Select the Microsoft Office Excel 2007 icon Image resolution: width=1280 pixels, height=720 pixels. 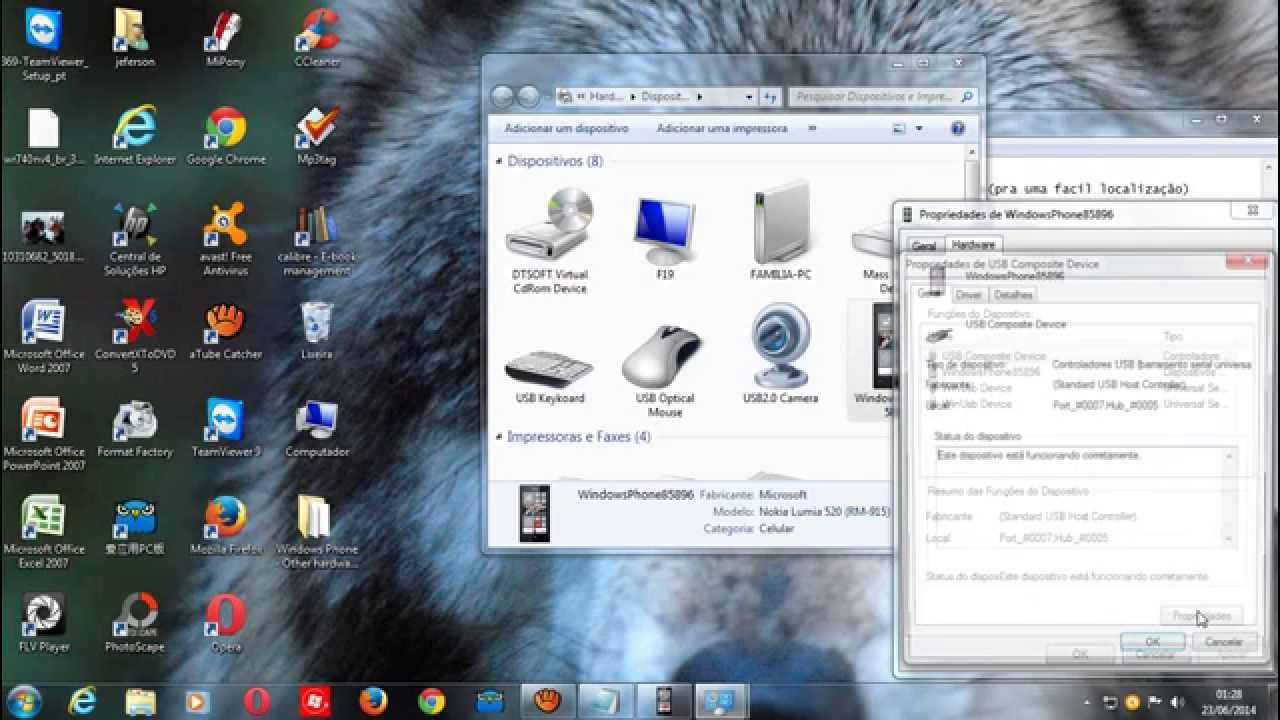[44, 532]
